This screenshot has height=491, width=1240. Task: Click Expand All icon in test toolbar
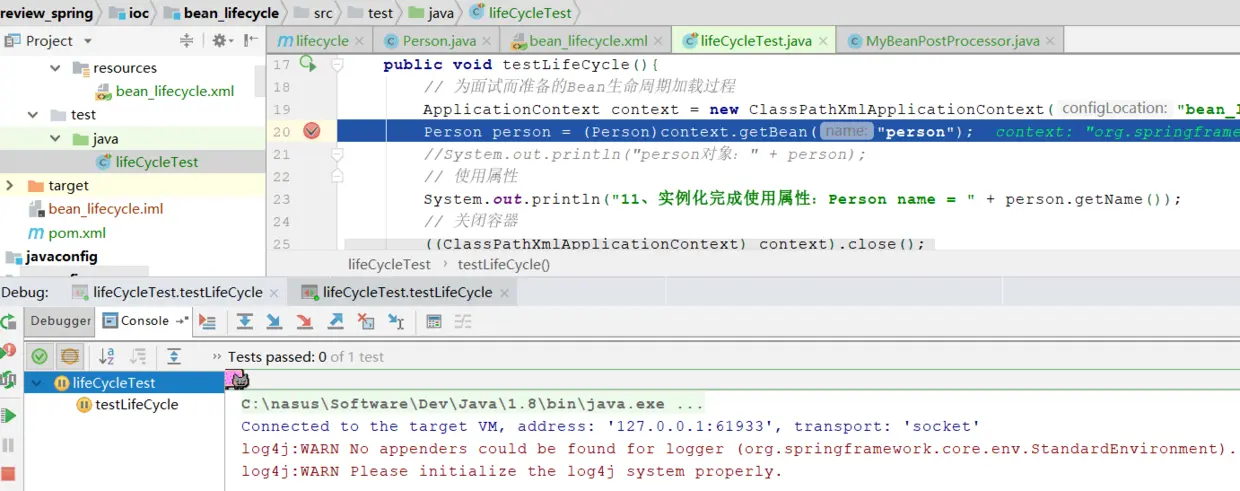pos(174,356)
